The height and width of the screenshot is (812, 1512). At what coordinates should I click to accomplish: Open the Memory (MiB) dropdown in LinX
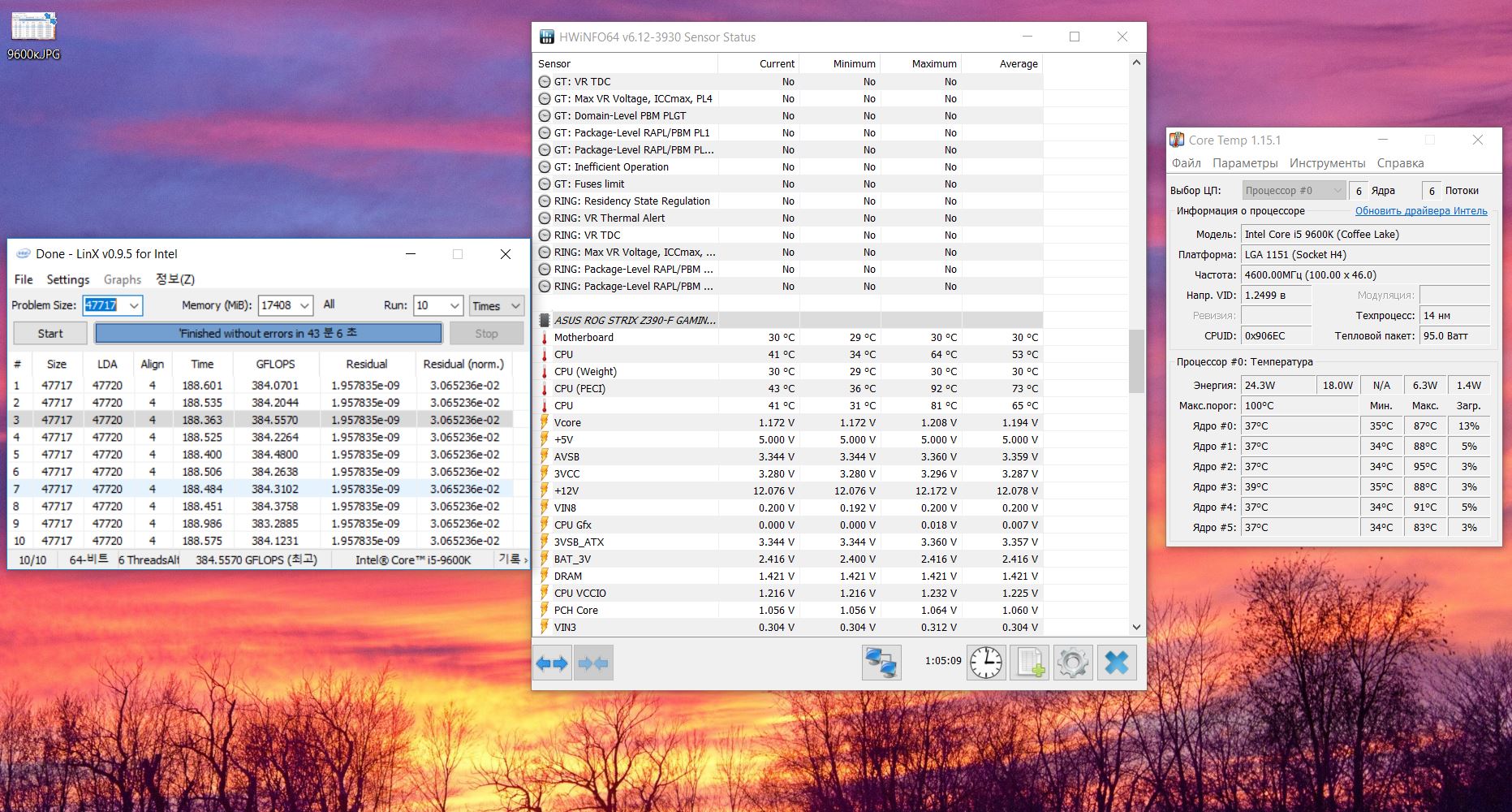304,306
